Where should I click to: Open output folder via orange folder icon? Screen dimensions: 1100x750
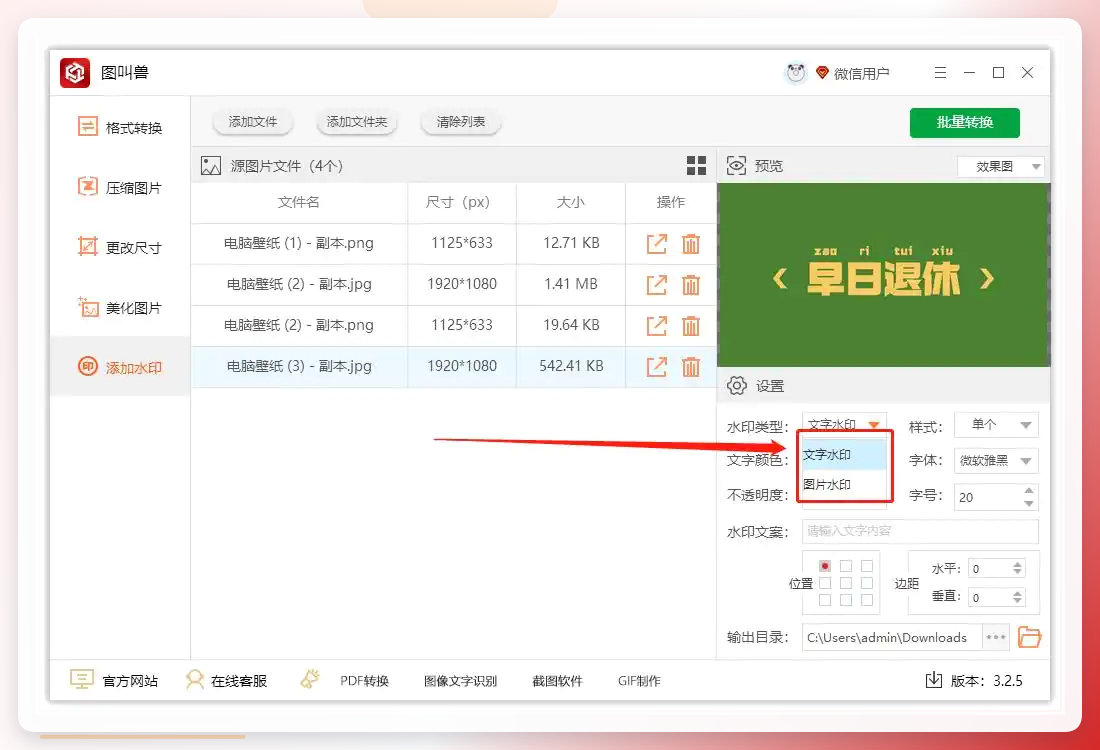1029,637
